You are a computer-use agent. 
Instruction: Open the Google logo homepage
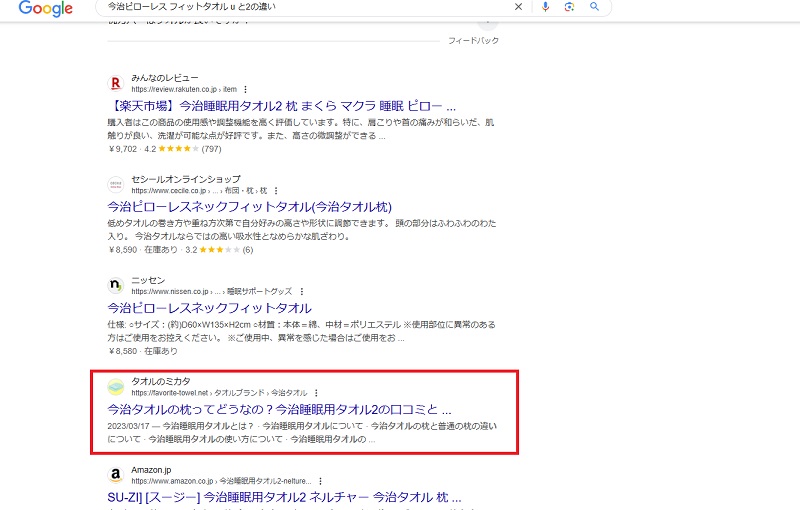pos(45,8)
